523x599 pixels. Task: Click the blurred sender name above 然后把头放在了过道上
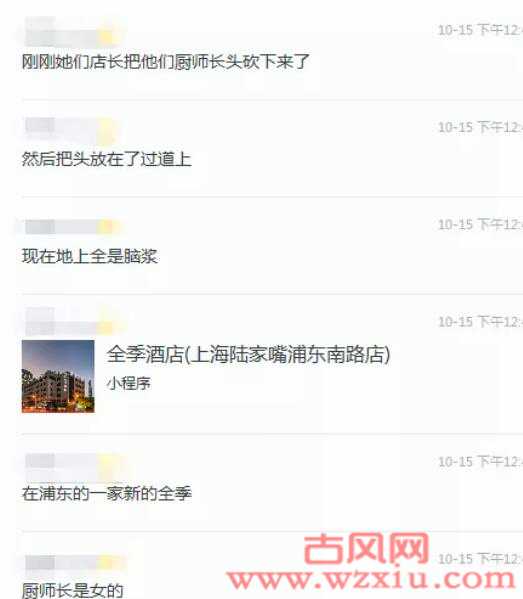pos(71,130)
